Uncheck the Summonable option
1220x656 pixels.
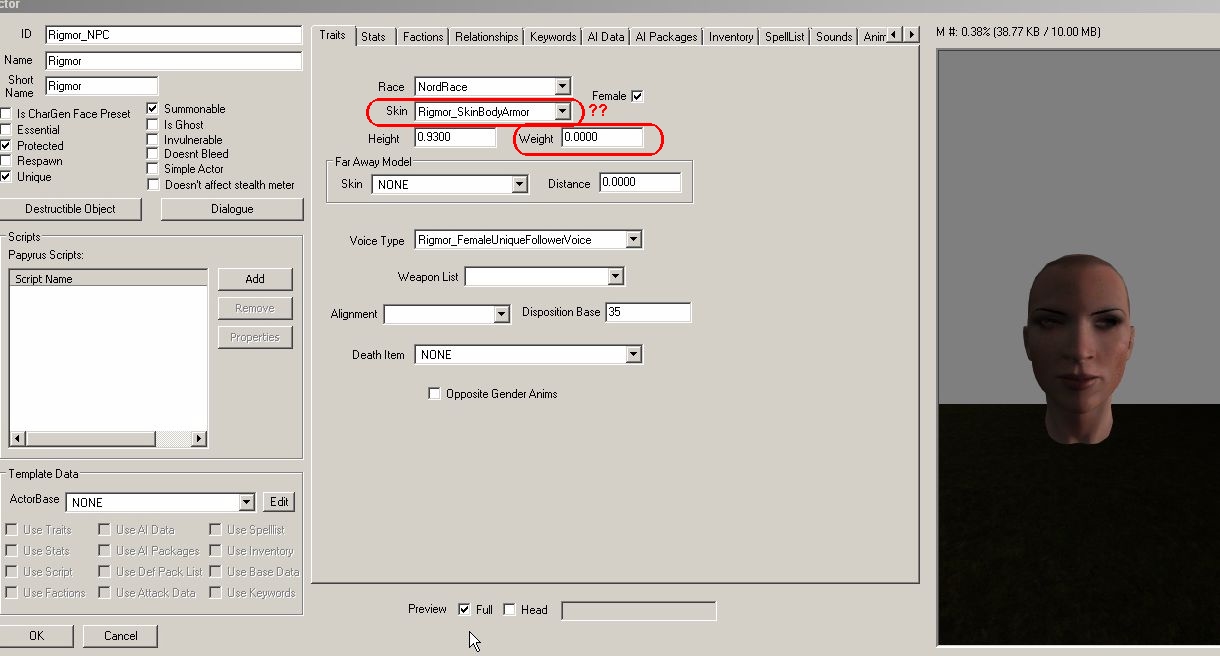pyautogui.click(x=153, y=109)
